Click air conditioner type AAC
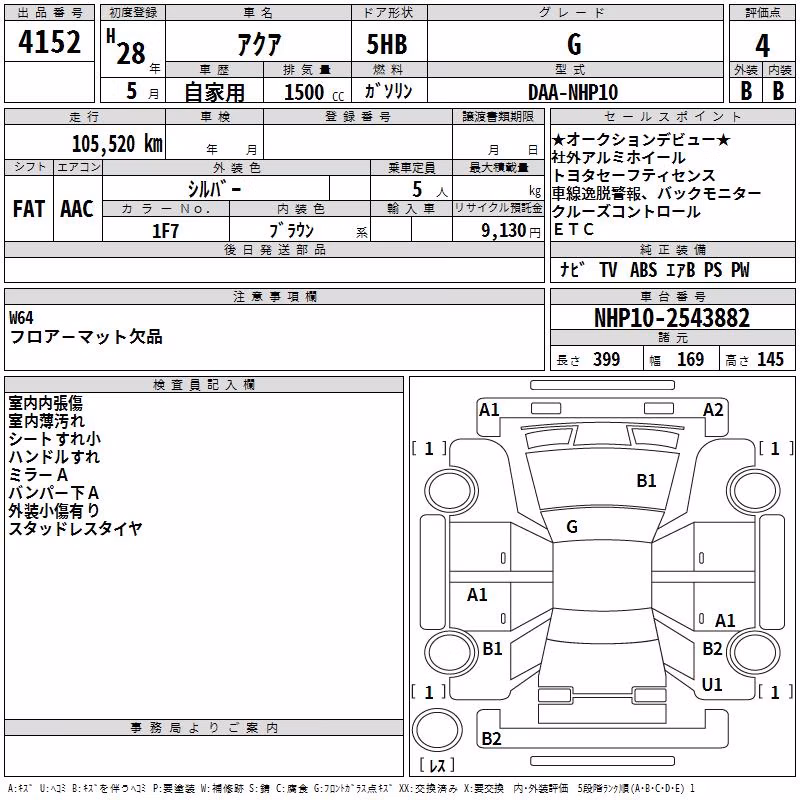This screenshot has width=800, height=800. tap(77, 209)
